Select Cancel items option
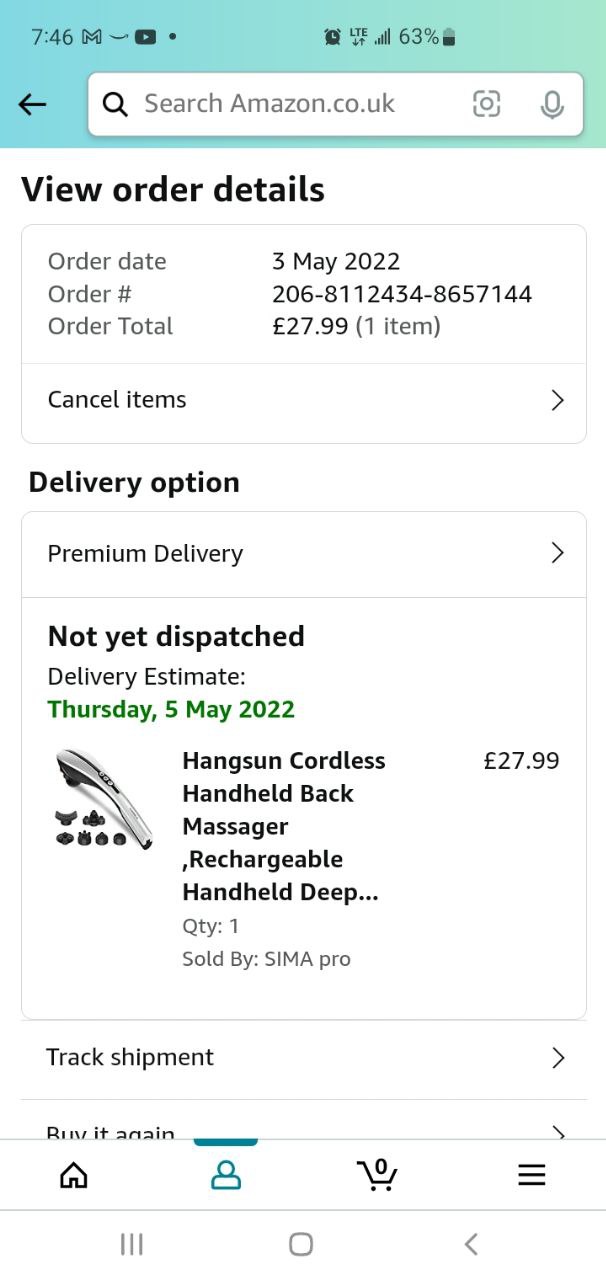Image resolution: width=606 pixels, height=1280 pixels. 117,400
